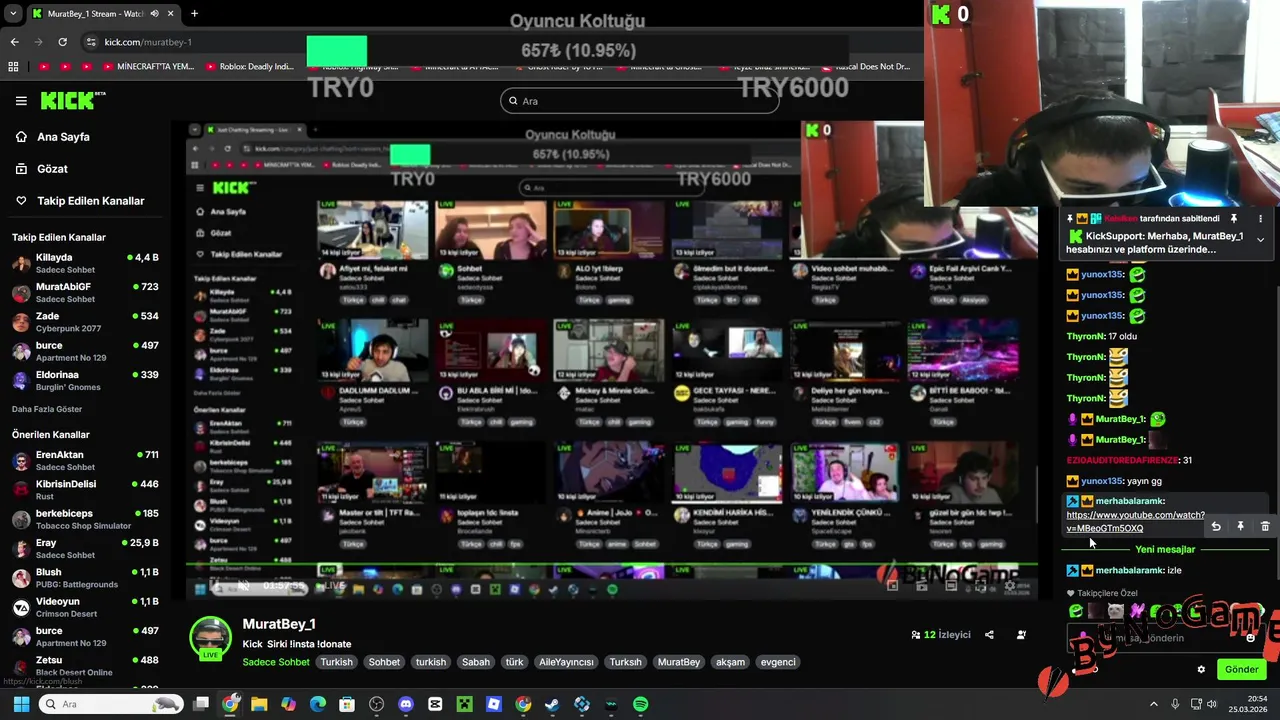The height and width of the screenshot is (720, 1280).
Task: Click the EZIOAUDITOREDAFIRENZE username in chat
Action: coord(1122,460)
